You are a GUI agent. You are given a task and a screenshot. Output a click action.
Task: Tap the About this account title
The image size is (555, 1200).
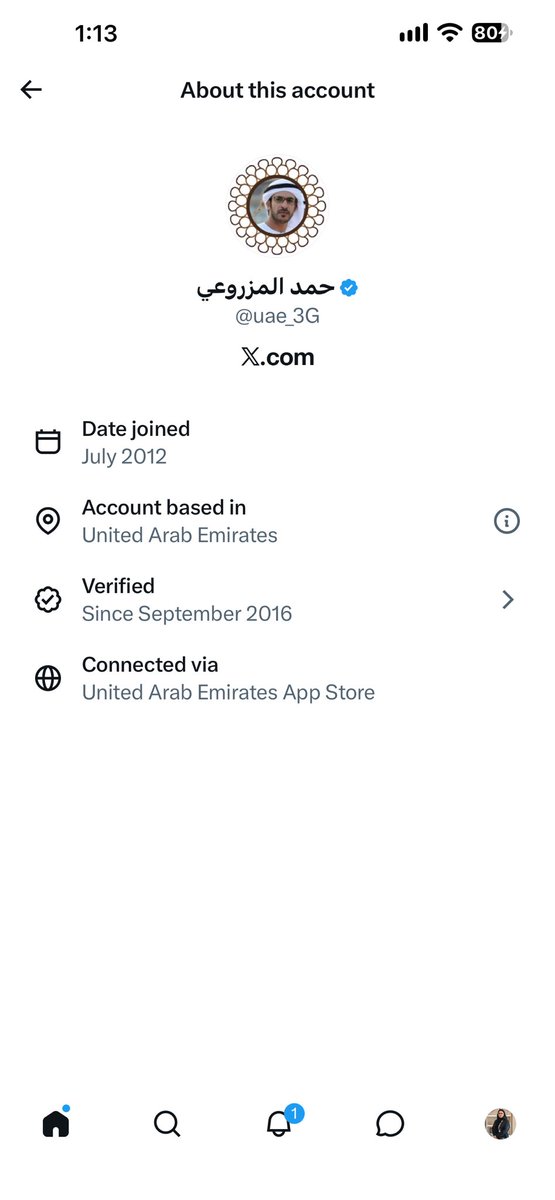(x=278, y=90)
